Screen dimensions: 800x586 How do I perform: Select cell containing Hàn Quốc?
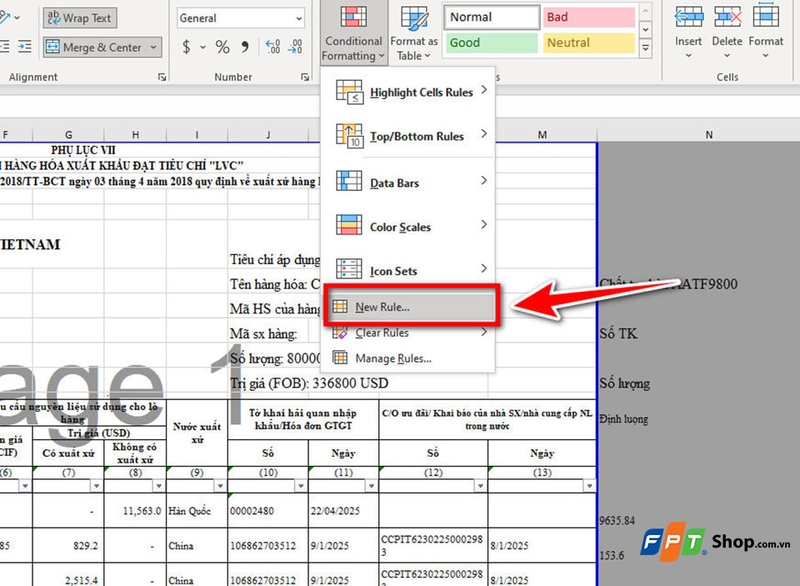click(x=197, y=511)
